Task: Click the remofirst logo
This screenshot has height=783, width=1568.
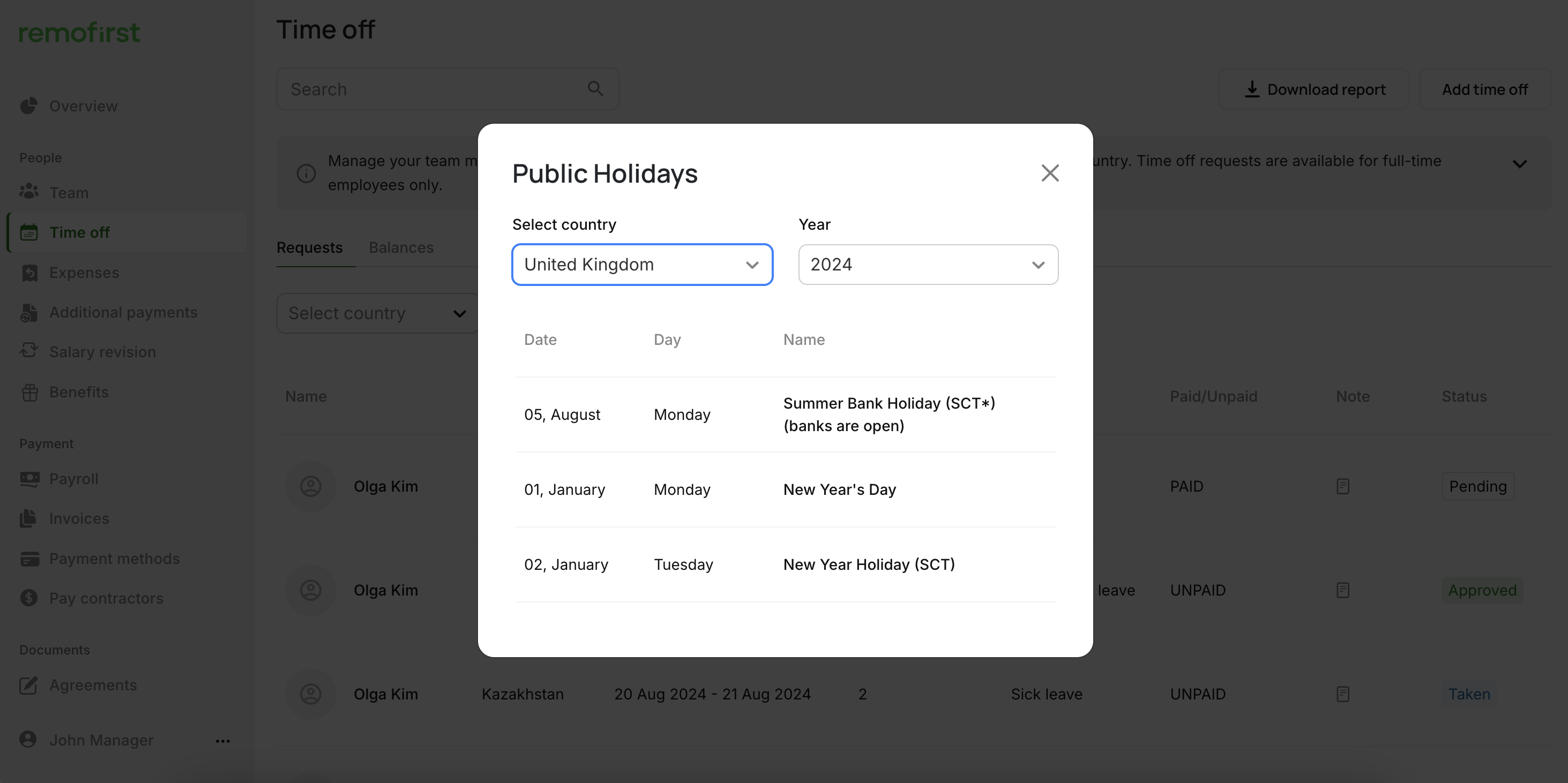Action: coord(79,33)
